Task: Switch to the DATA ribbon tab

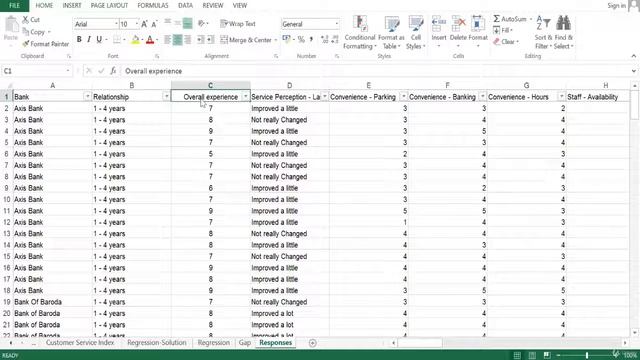Action: point(185,6)
